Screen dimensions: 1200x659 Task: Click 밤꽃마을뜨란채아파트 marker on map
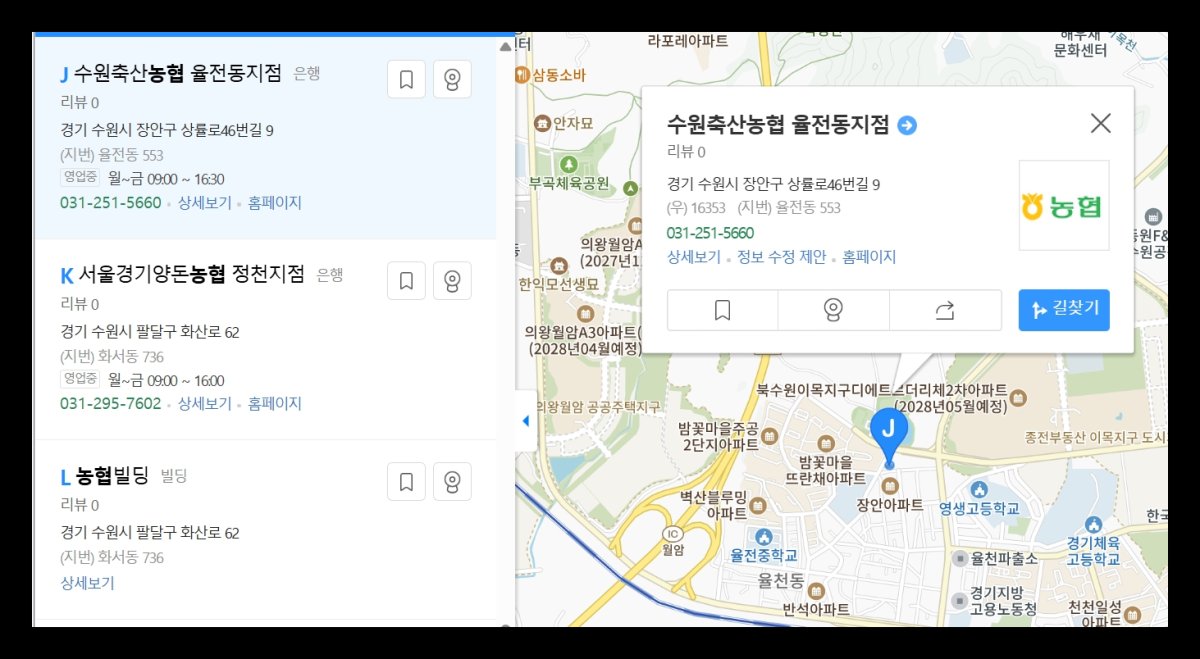[825, 442]
